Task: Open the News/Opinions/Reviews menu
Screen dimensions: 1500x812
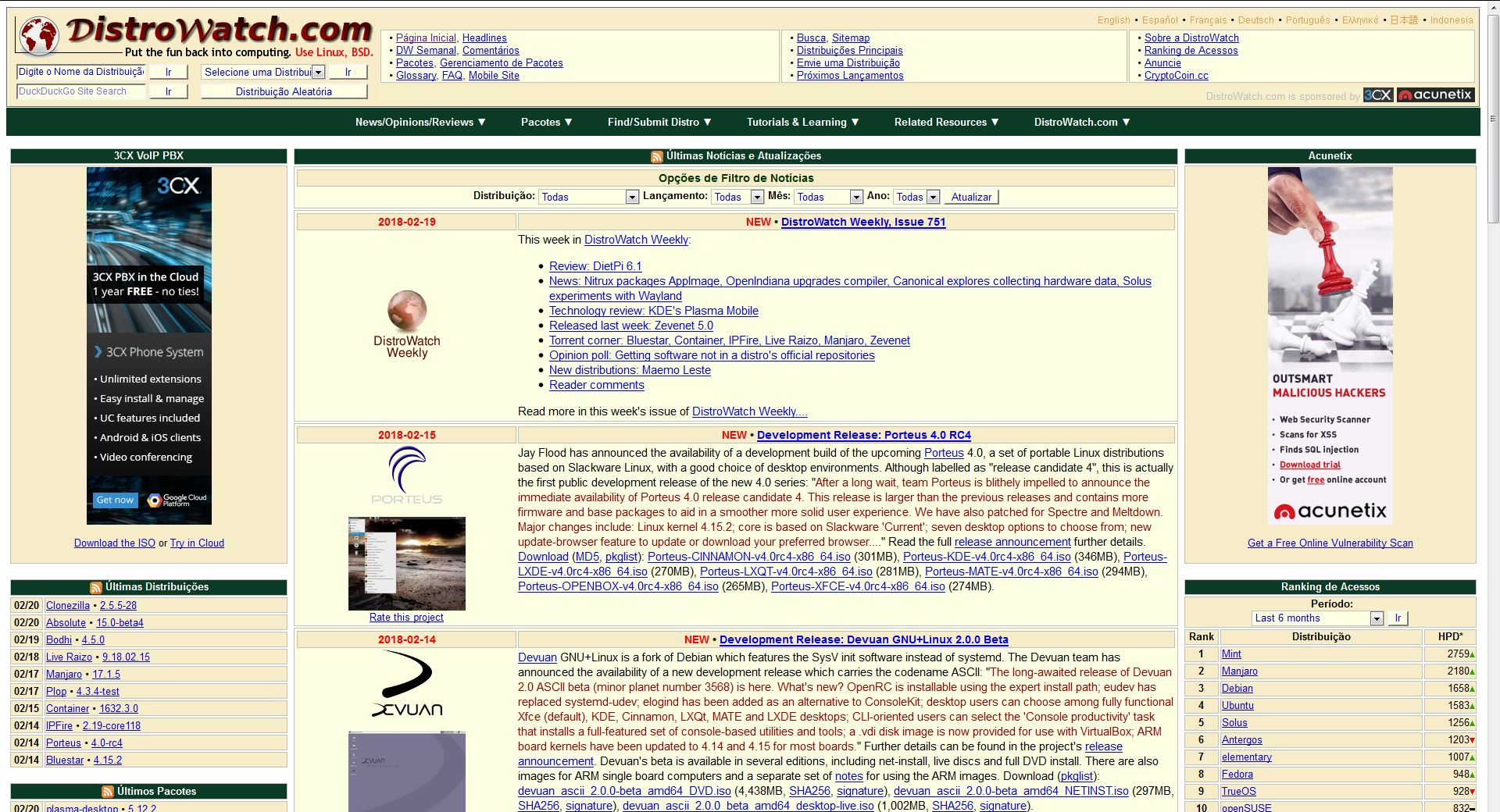Action: (420, 123)
